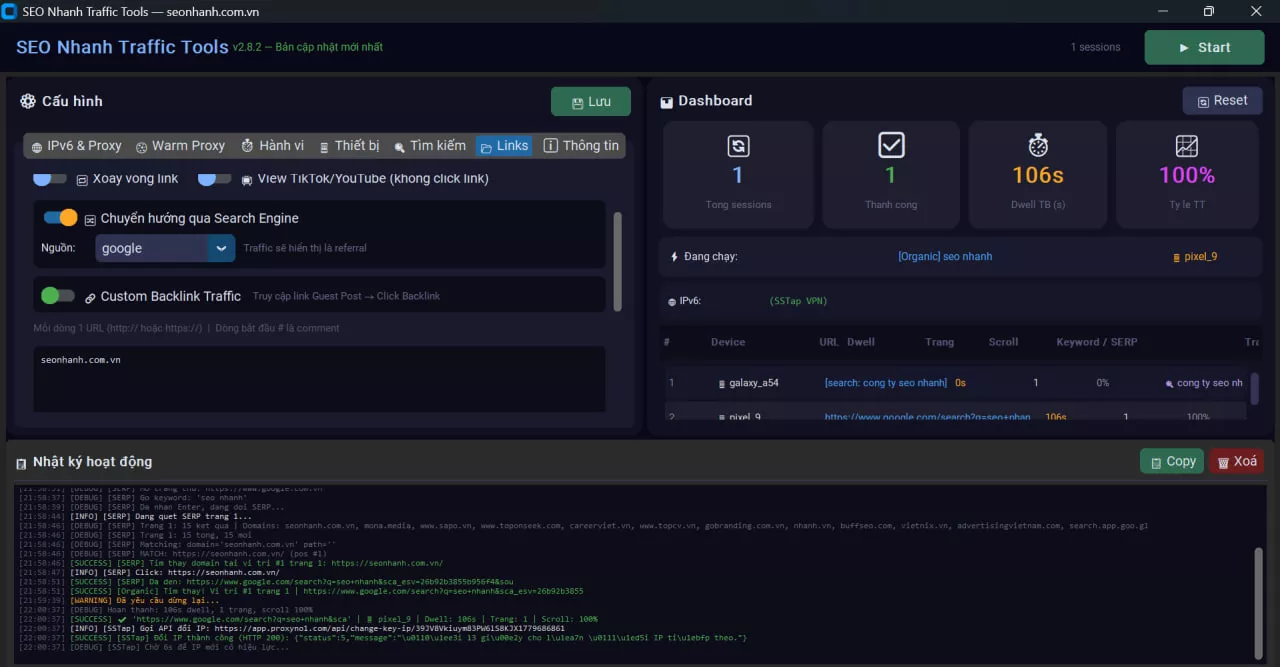Click the chain link icon beside Custom Backlink

90,297
